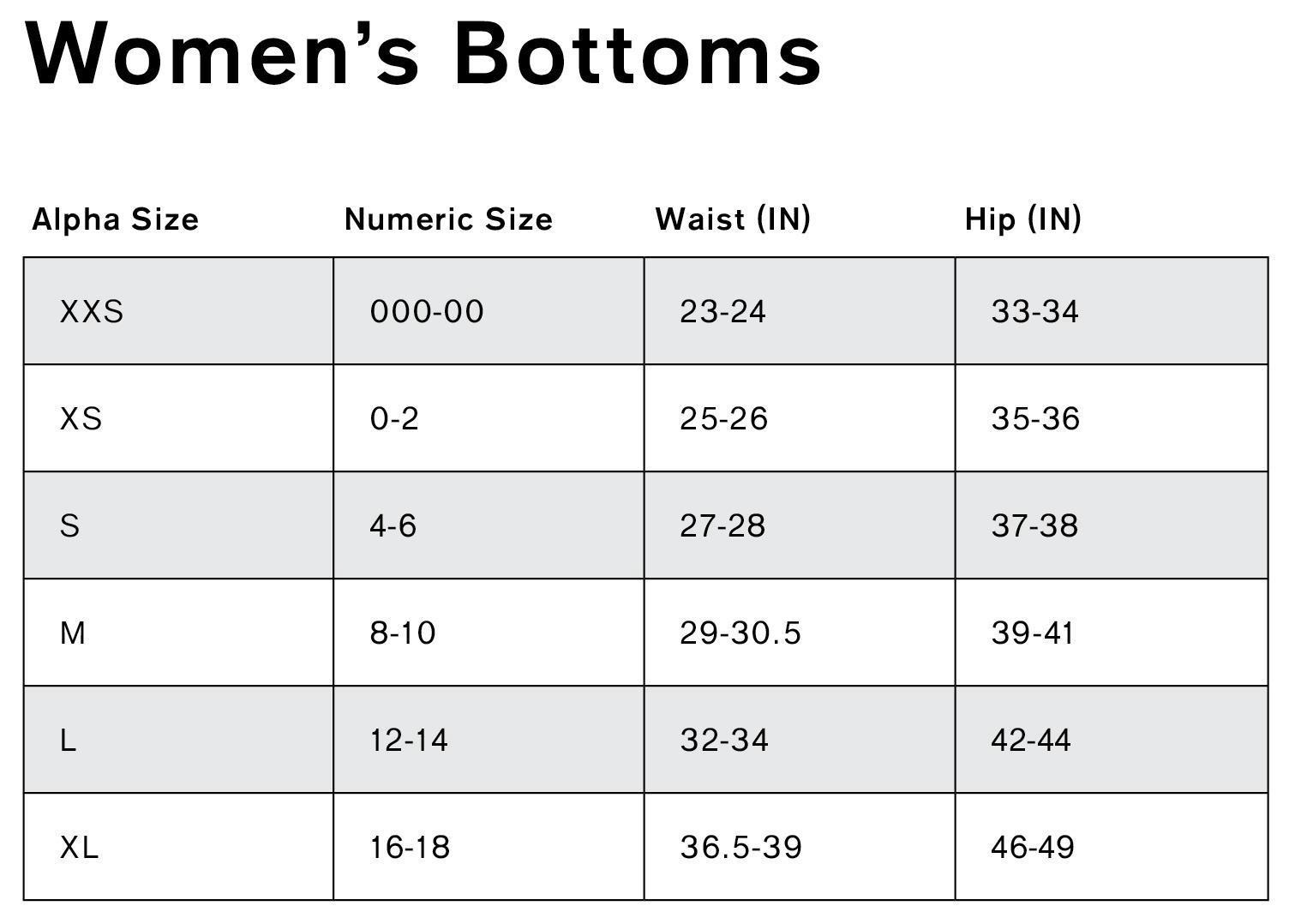Click the Waist (IN) column header

[733, 219]
